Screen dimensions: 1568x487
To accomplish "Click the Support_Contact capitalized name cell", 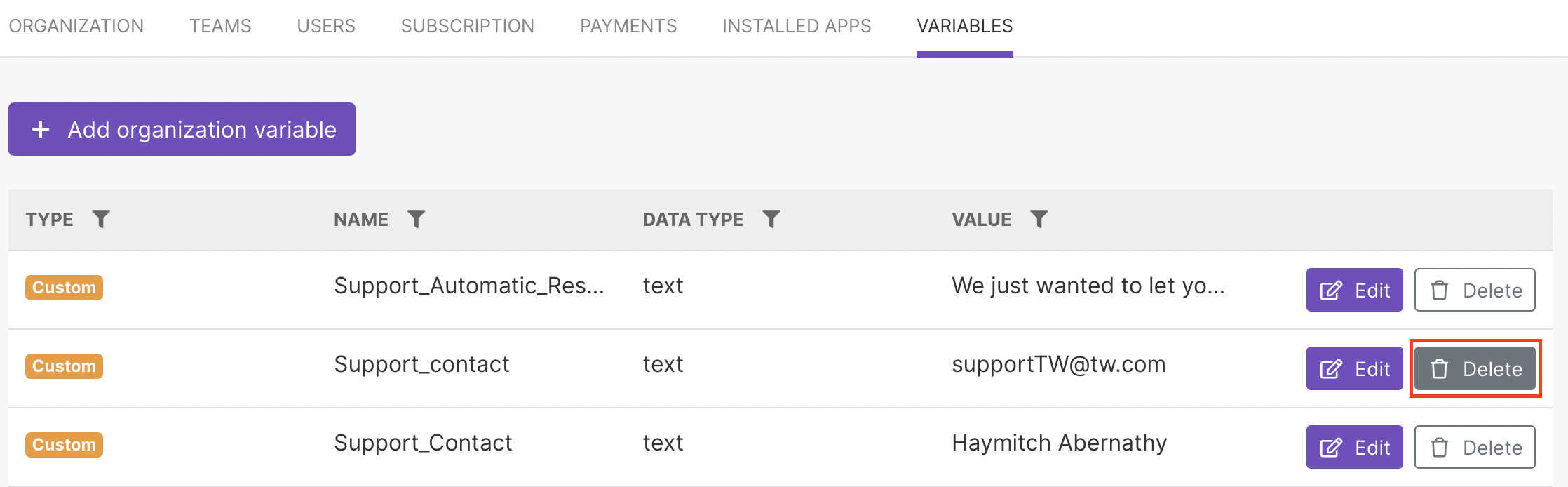I will (423, 443).
